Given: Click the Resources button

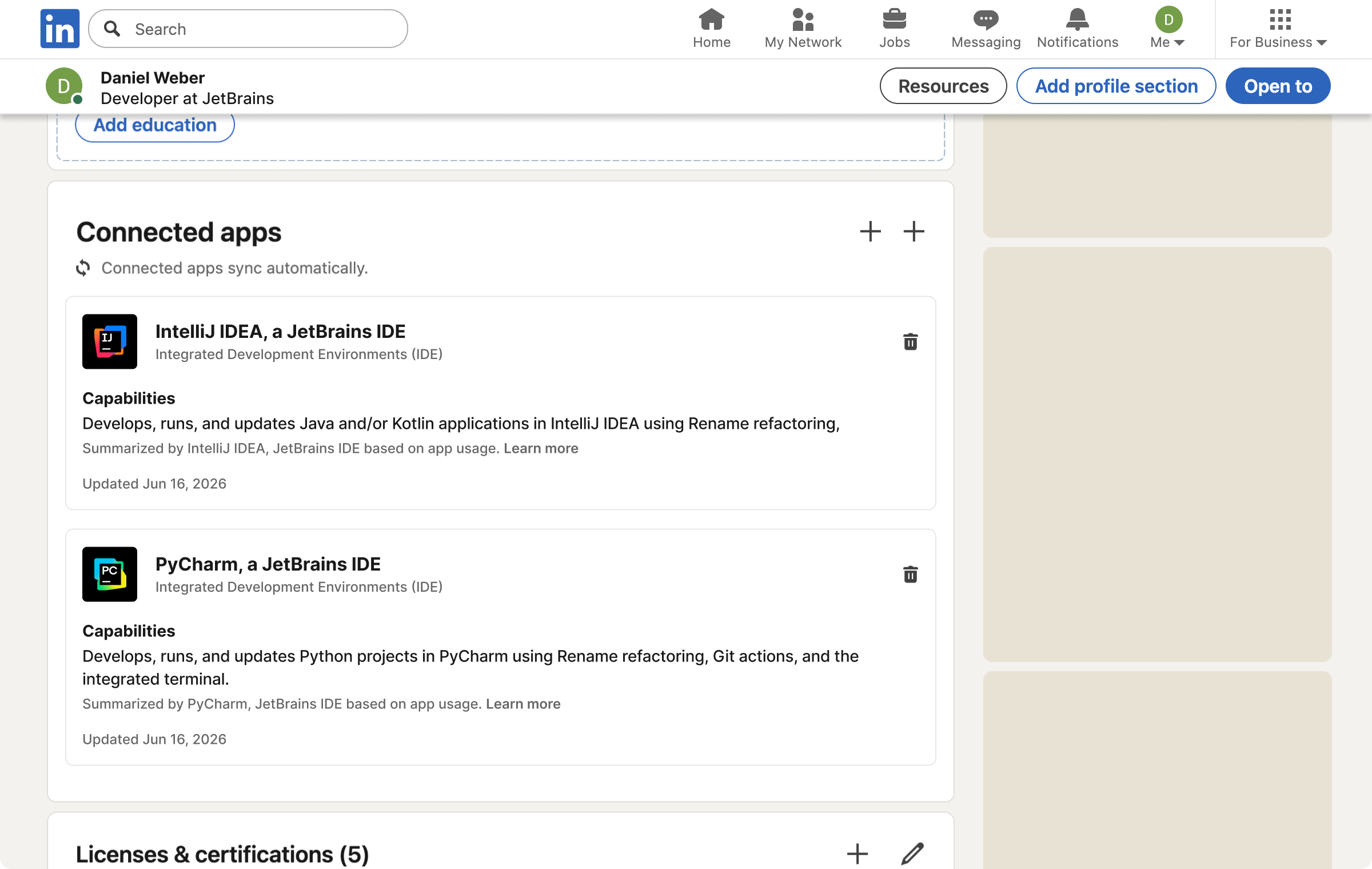Looking at the screenshot, I should click(x=943, y=86).
